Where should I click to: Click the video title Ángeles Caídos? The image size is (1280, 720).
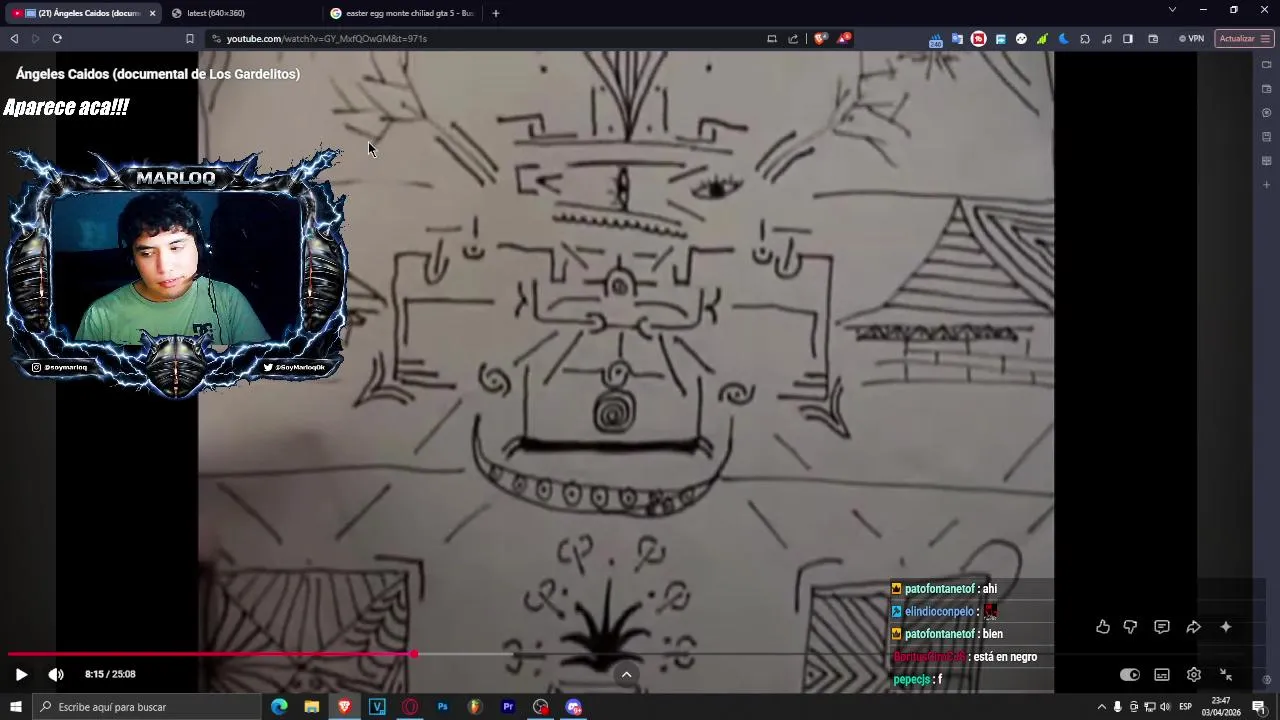(x=158, y=74)
